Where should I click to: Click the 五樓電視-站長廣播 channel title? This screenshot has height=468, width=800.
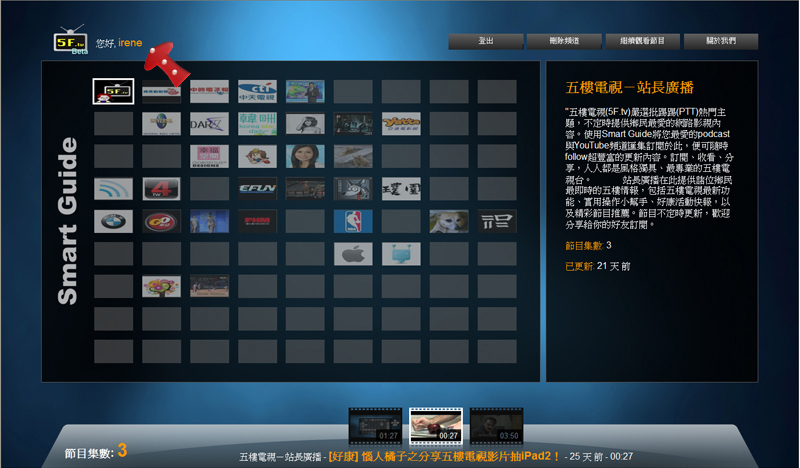coord(629,88)
